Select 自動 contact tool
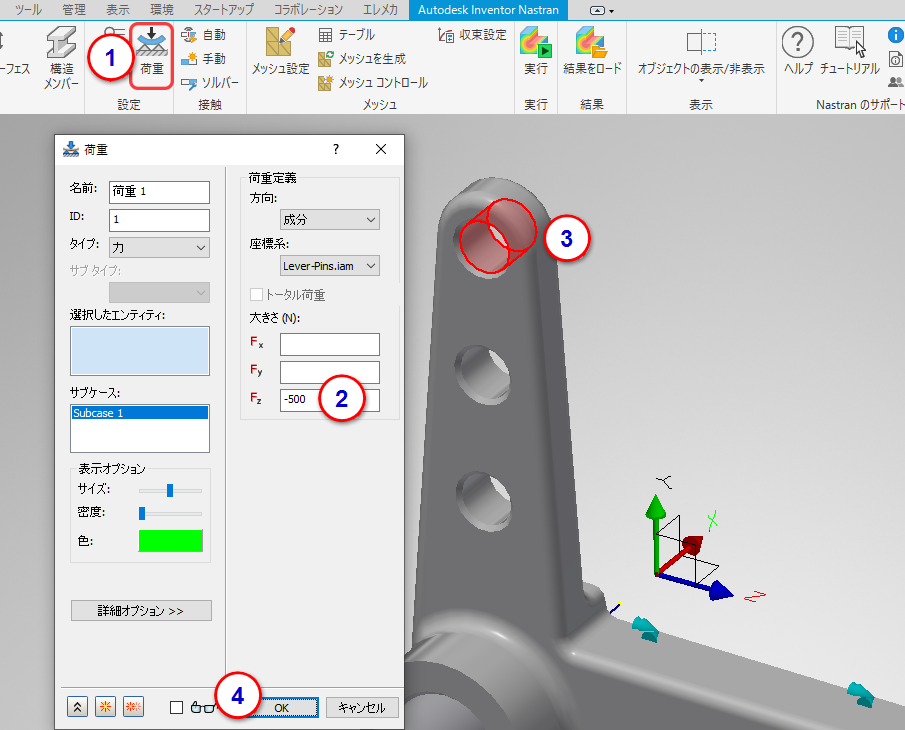 pos(203,35)
